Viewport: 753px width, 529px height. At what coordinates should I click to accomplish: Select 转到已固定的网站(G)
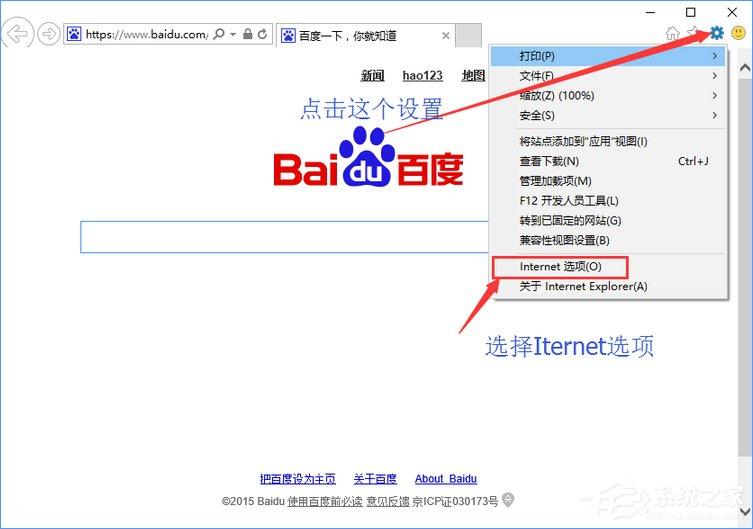[608, 220]
